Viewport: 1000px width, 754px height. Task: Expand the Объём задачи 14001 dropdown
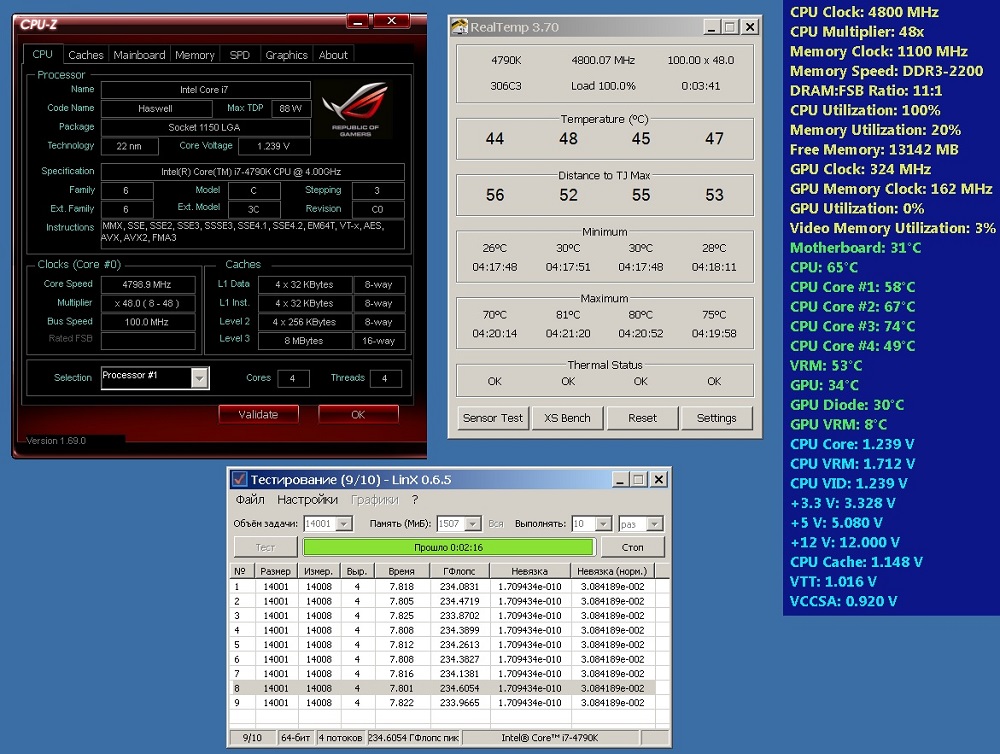[344, 524]
